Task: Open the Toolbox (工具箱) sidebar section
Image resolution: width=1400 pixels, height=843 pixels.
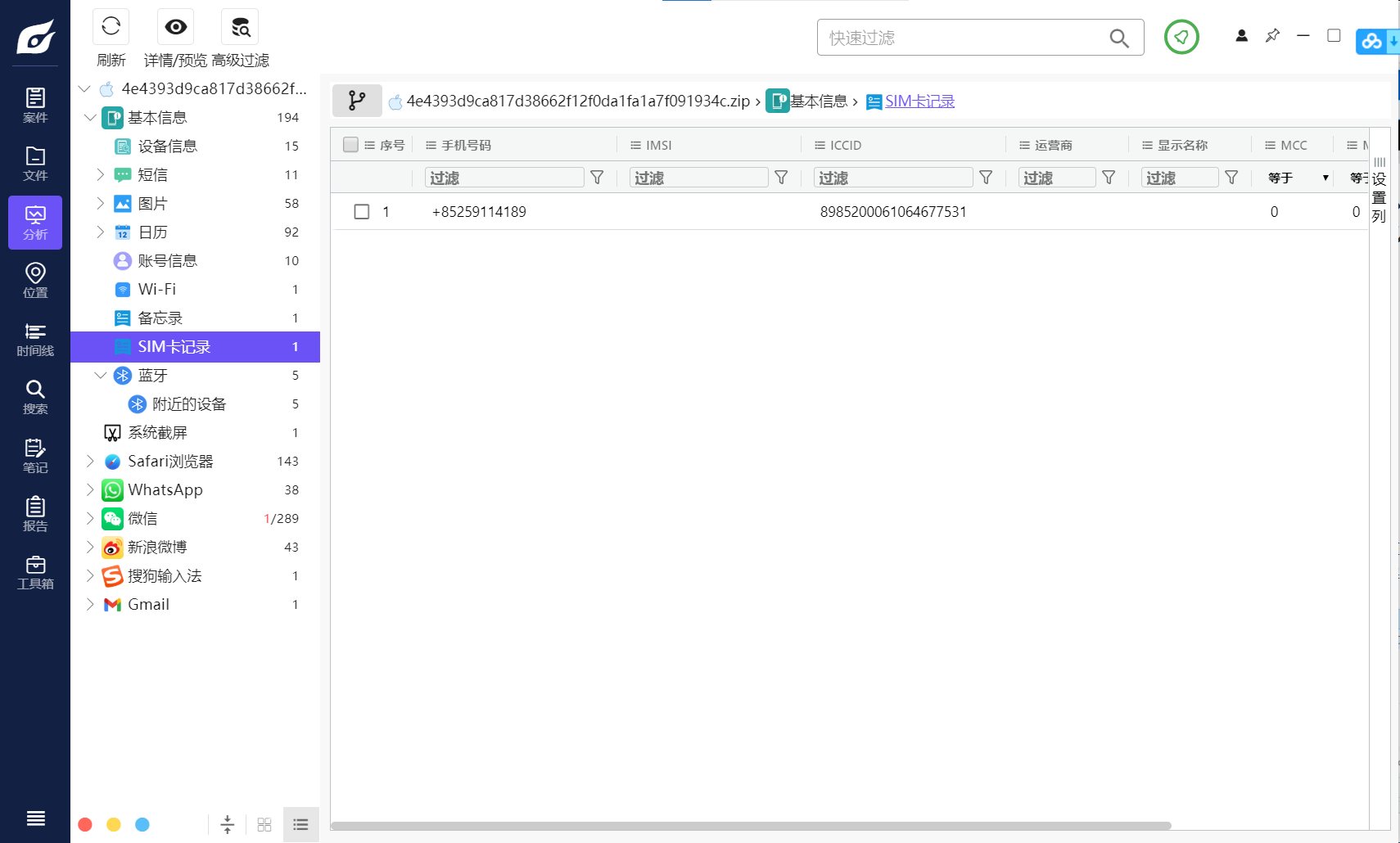Action: pos(35,572)
